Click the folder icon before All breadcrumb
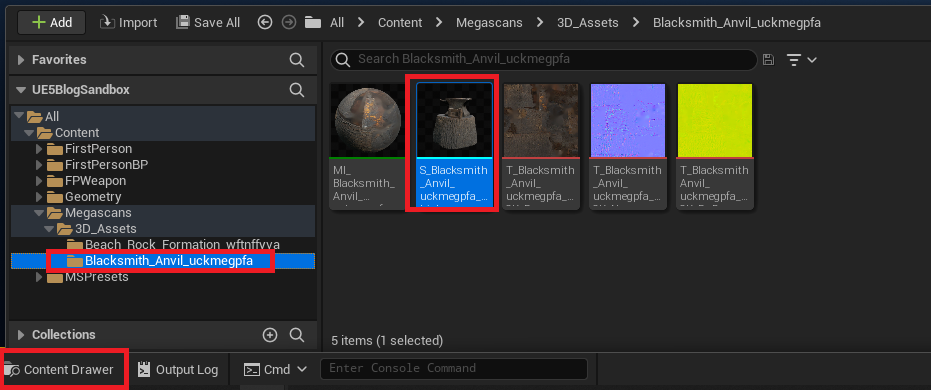931x390 pixels. 313,23
